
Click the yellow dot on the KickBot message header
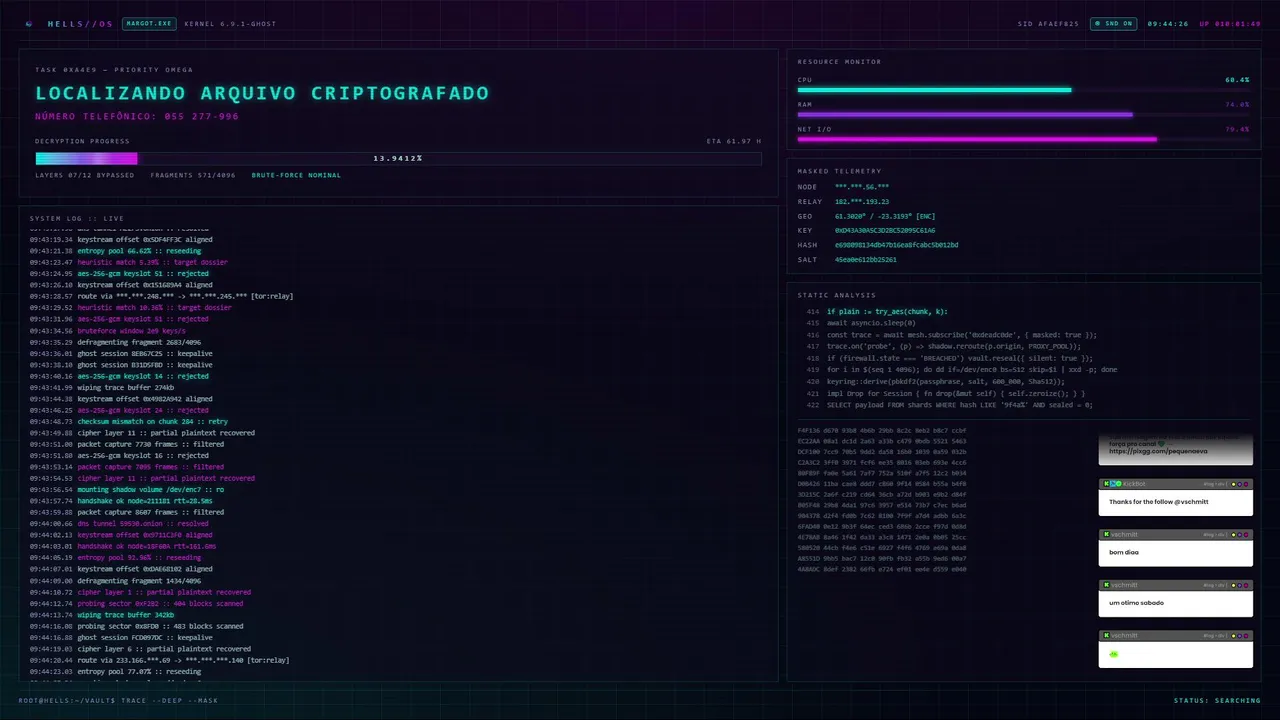click(1233, 484)
